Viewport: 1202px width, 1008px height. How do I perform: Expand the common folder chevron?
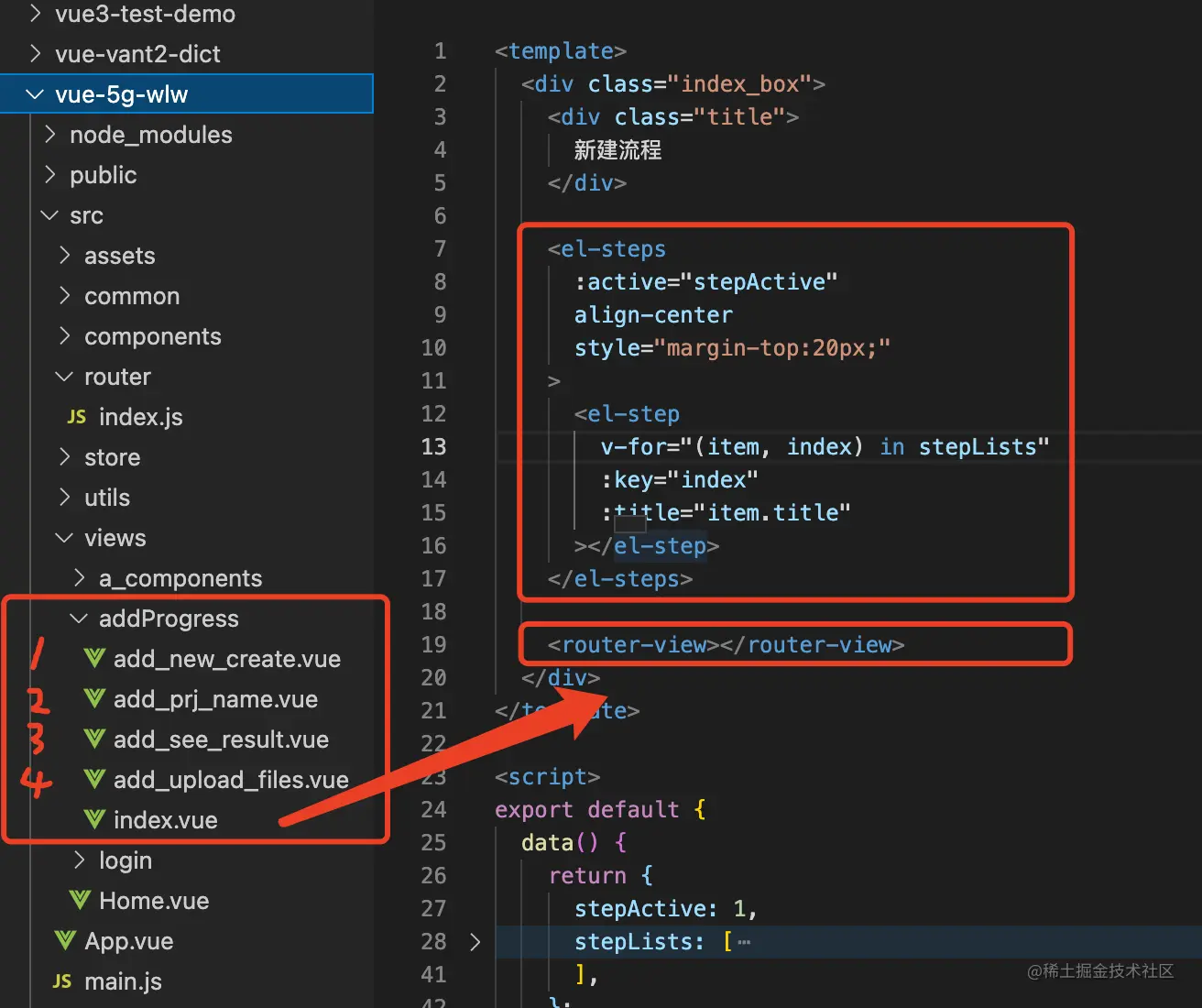coord(65,296)
